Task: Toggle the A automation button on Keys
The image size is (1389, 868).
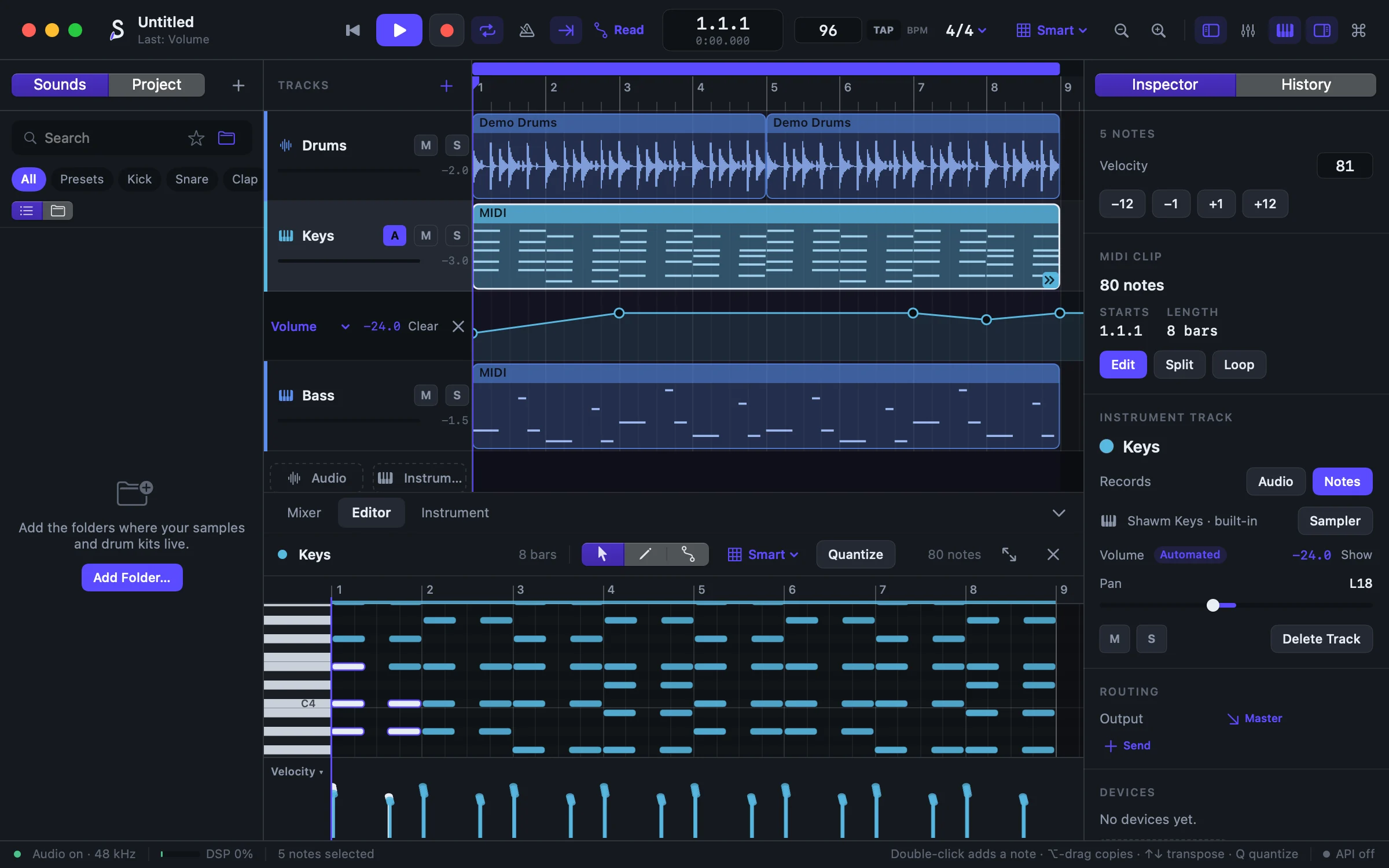Action: (x=395, y=236)
